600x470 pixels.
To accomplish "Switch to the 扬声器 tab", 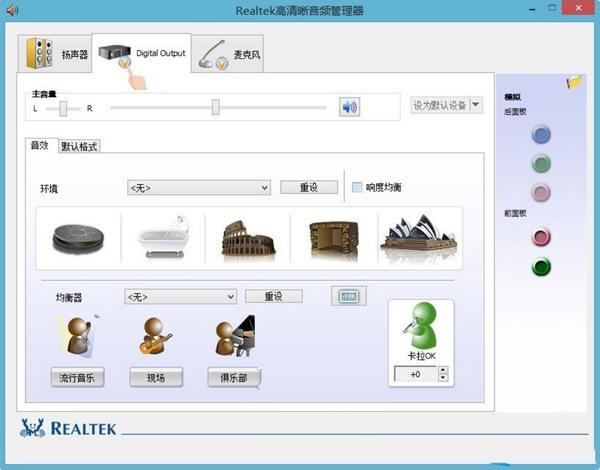I will point(57,52).
